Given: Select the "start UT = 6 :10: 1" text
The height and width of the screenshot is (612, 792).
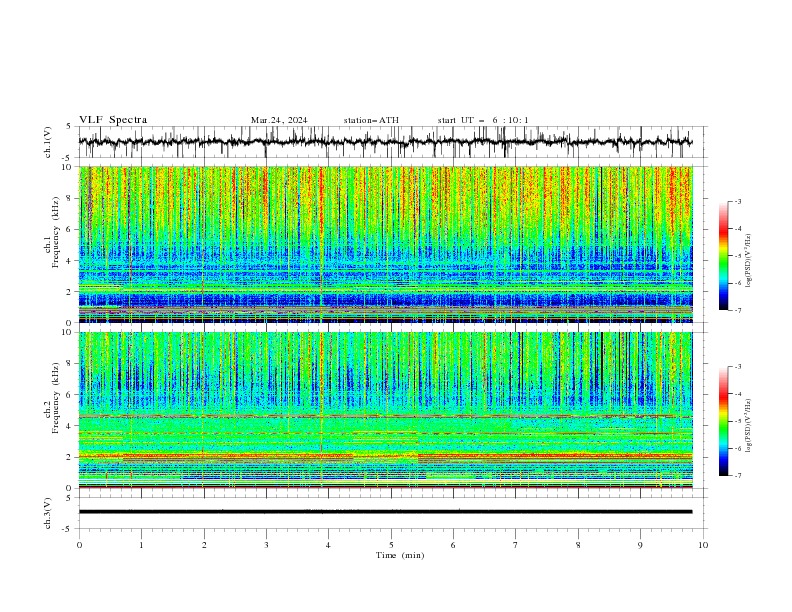Looking at the screenshot, I should [483, 120].
